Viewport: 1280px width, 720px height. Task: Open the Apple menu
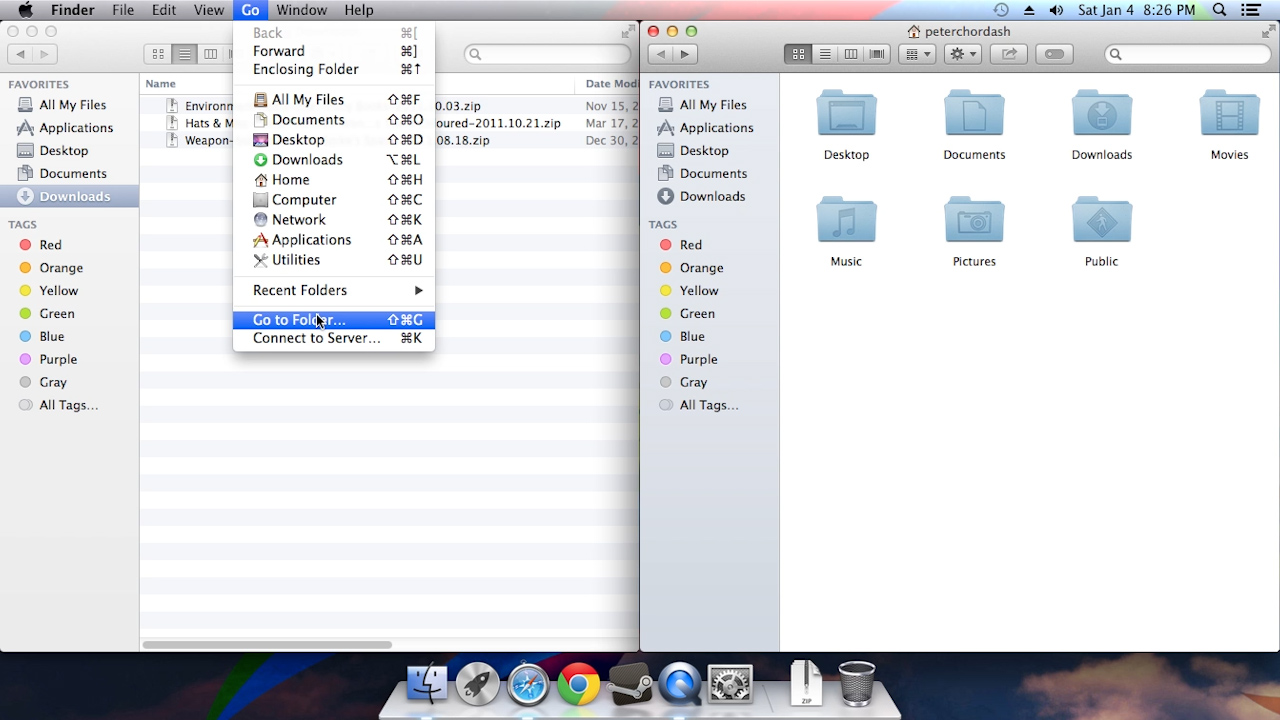[25, 10]
